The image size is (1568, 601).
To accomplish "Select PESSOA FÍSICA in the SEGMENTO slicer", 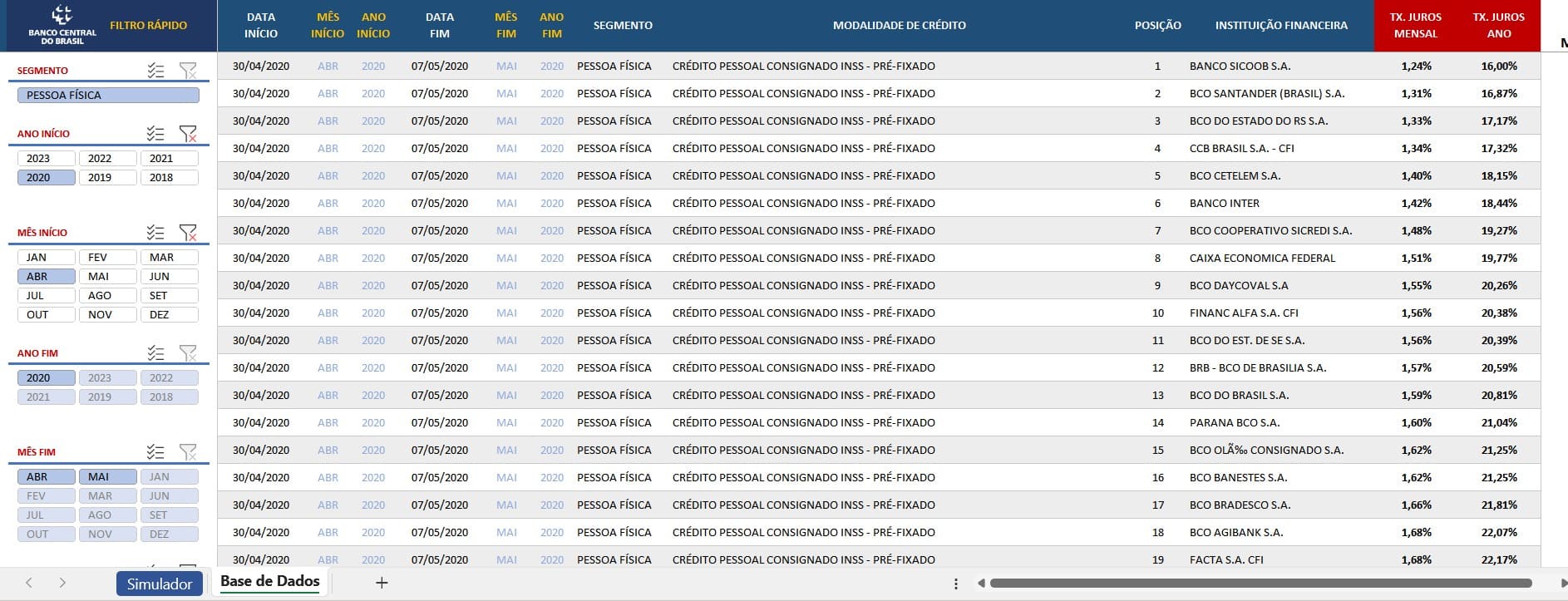I will coord(108,95).
